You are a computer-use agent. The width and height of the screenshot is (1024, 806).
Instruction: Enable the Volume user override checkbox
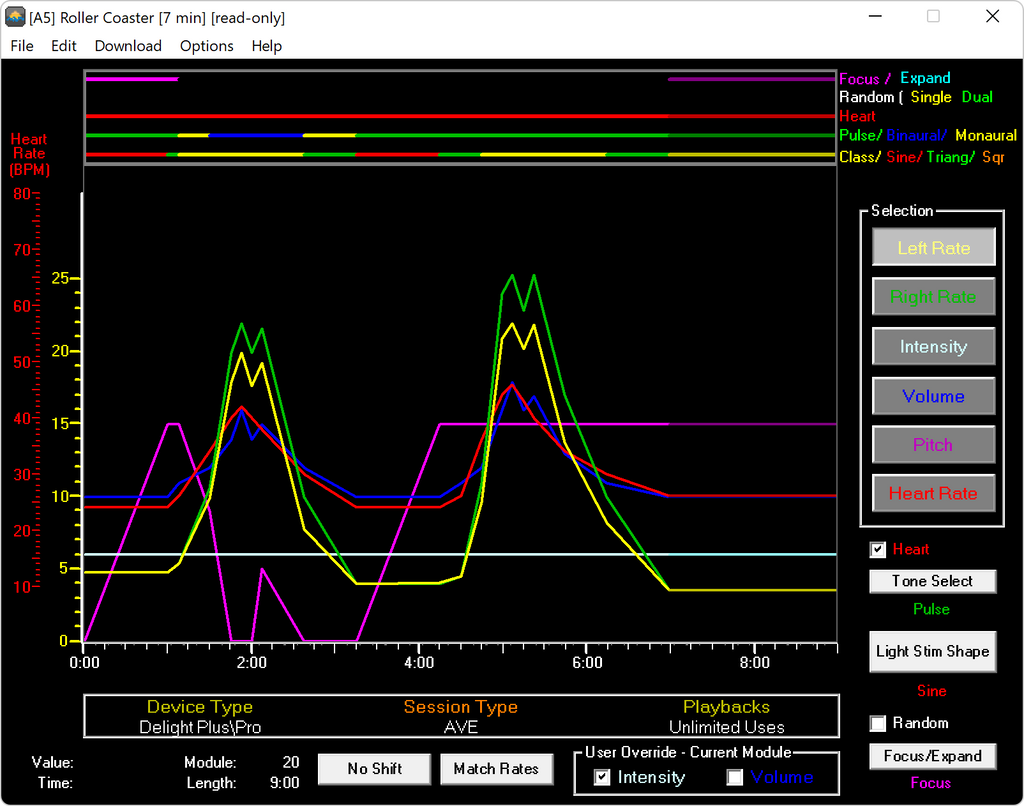click(x=735, y=777)
